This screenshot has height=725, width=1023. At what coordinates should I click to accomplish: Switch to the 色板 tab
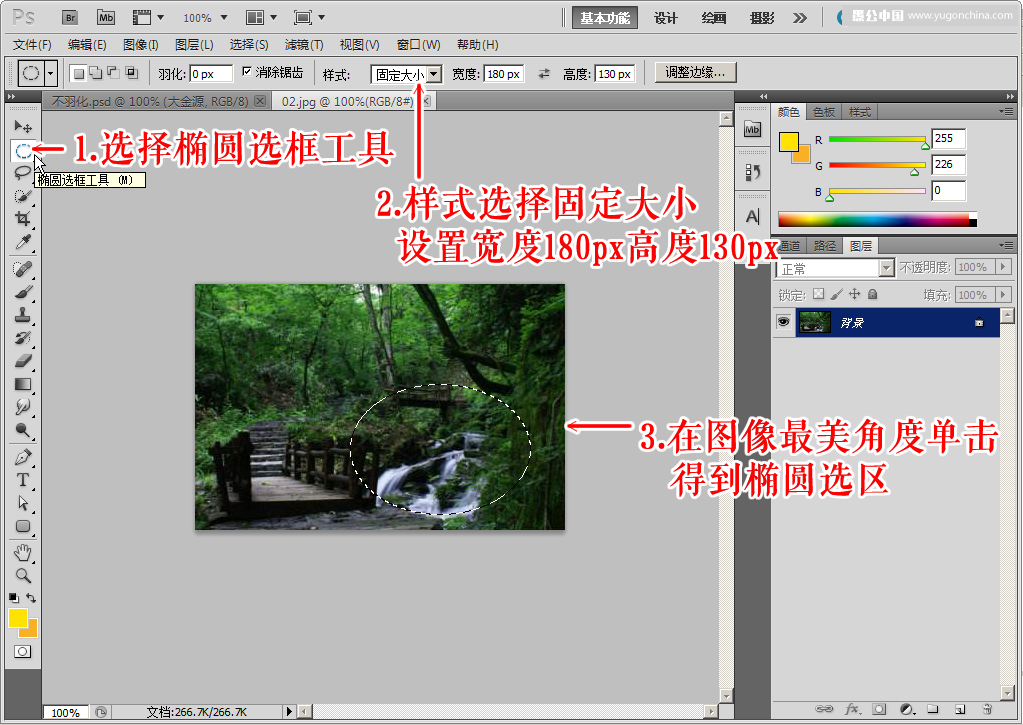823,112
